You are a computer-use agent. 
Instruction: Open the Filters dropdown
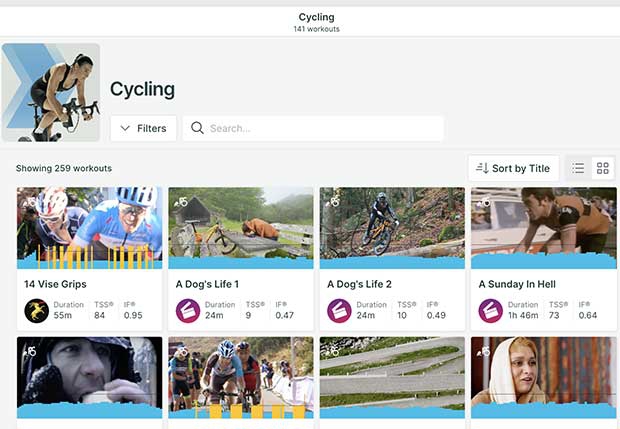click(144, 128)
